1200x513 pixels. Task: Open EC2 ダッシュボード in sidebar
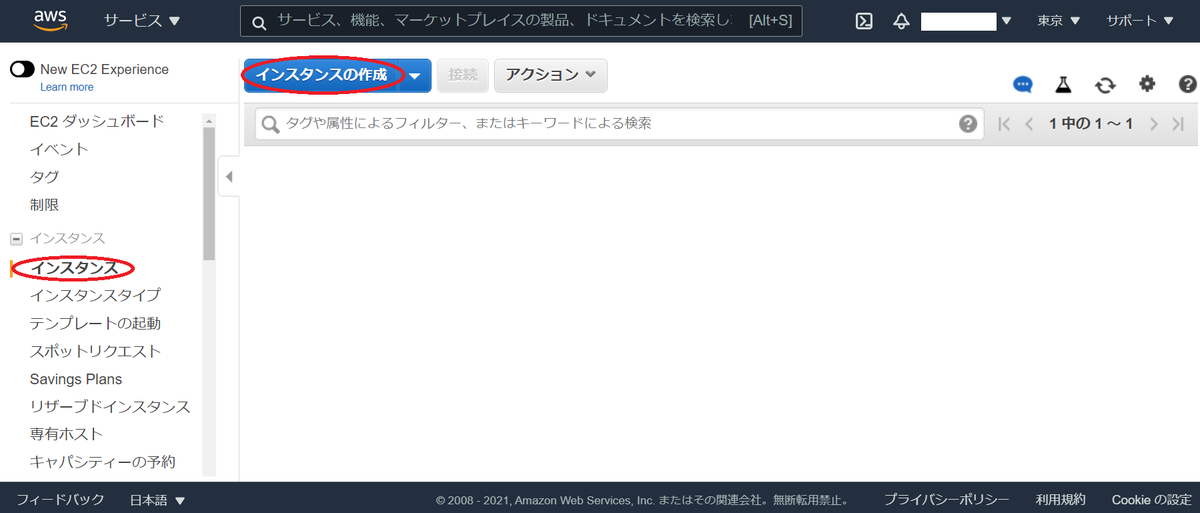tap(97, 121)
